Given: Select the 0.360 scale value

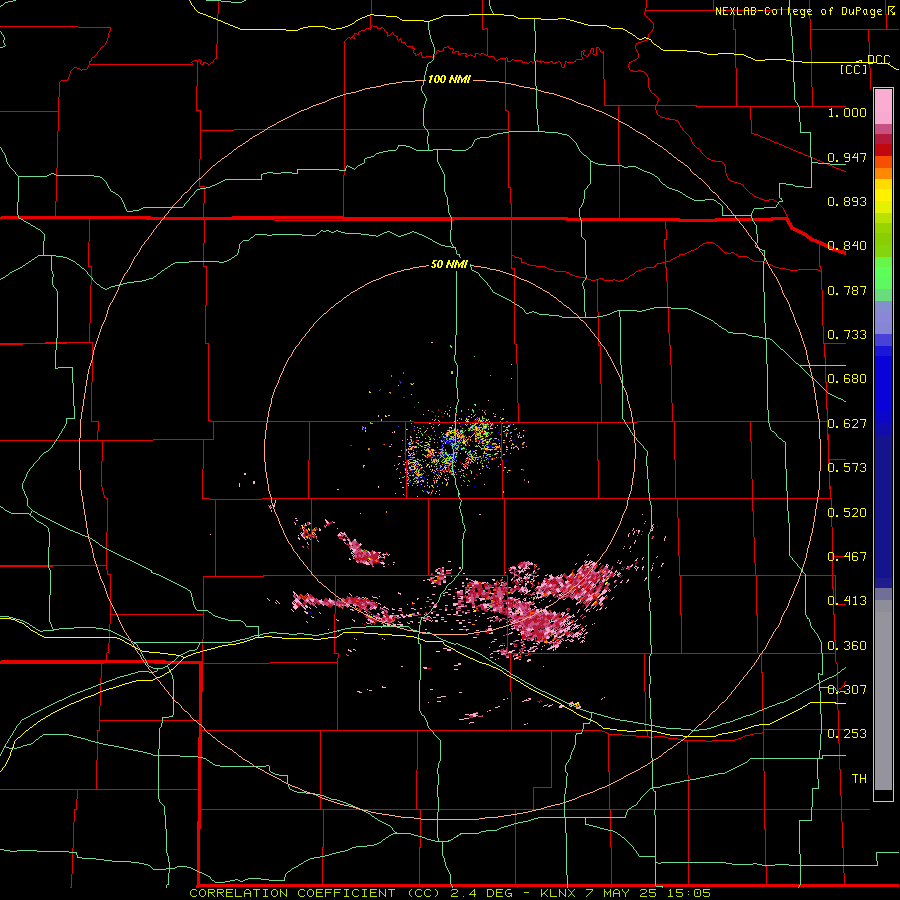Looking at the screenshot, I should (847, 646).
